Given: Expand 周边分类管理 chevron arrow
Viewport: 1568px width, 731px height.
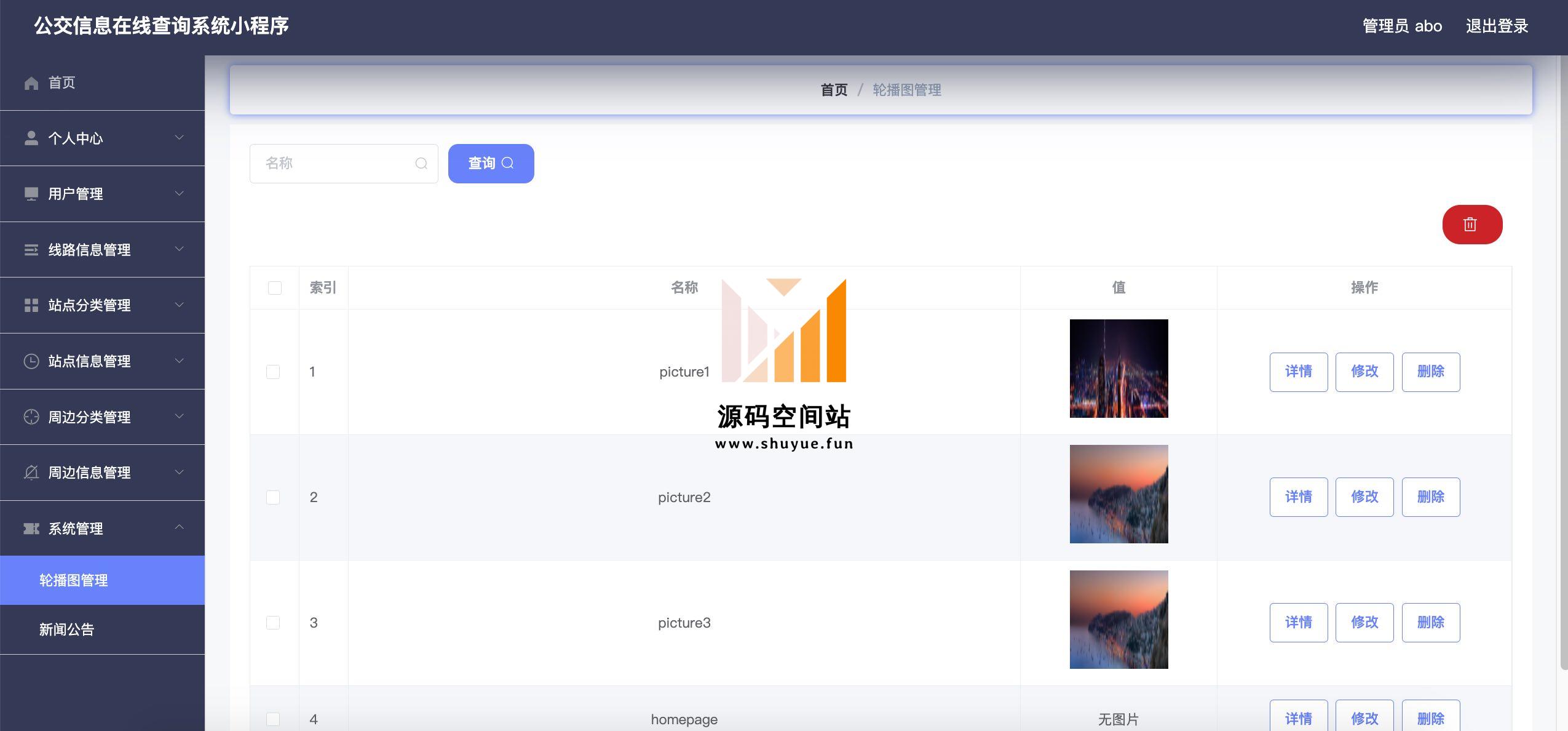Looking at the screenshot, I should [x=180, y=416].
